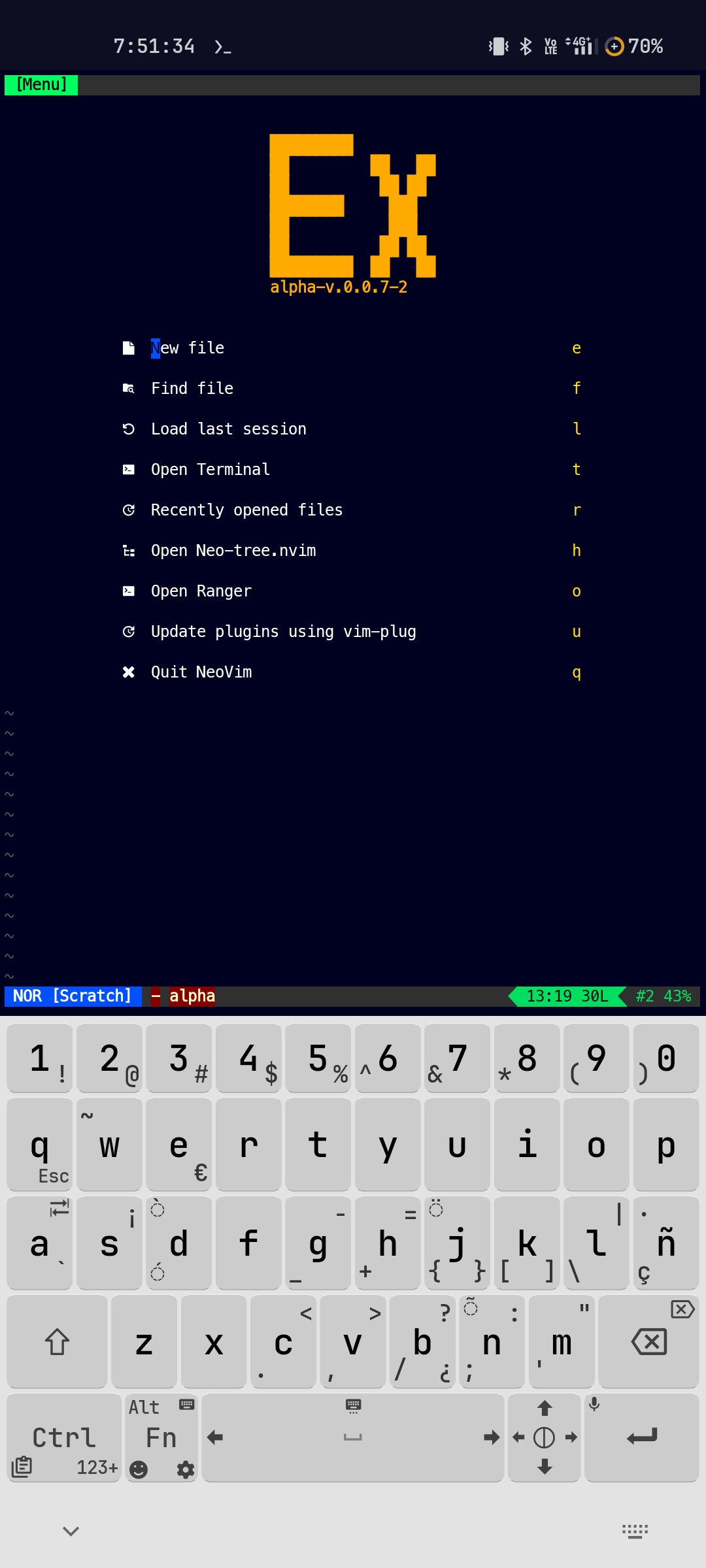Image resolution: width=706 pixels, height=1568 pixels.
Task: Tap the Fn key
Action: [161, 1438]
